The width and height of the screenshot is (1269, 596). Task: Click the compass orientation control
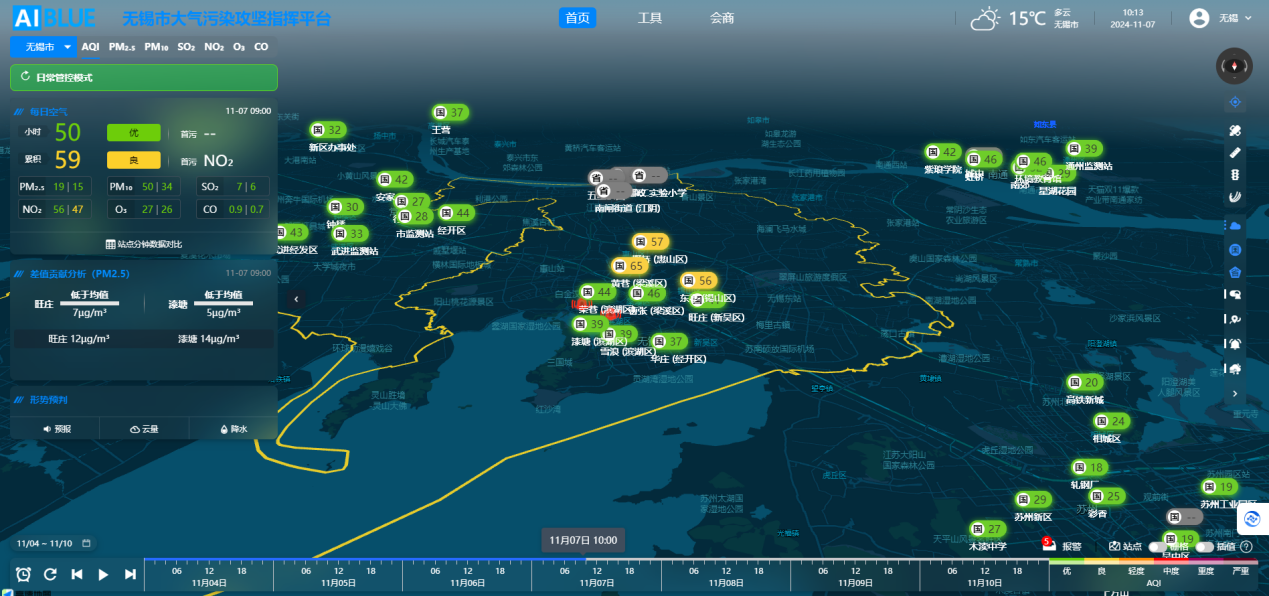click(1234, 66)
